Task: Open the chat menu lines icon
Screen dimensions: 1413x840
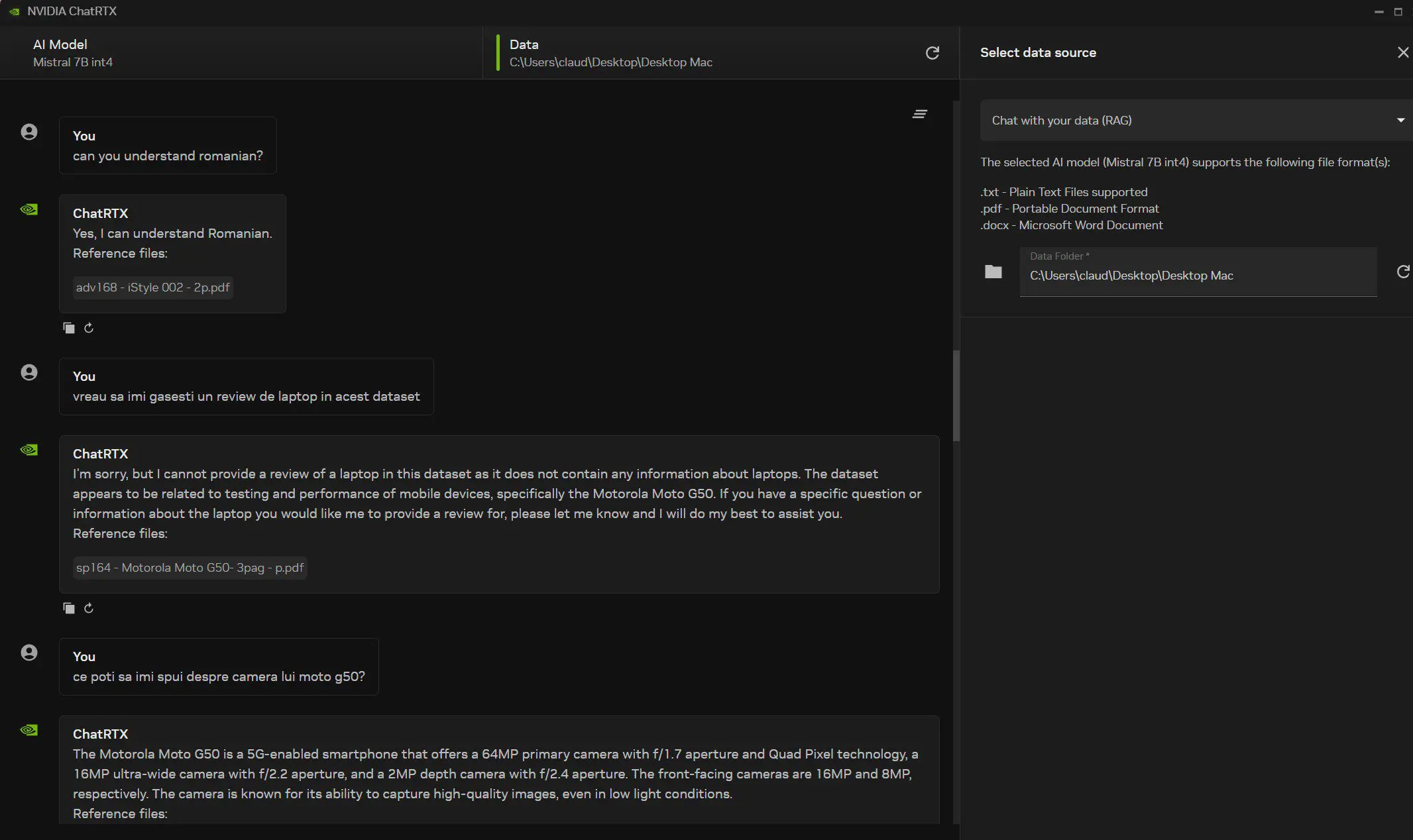Action: (x=919, y=114)
